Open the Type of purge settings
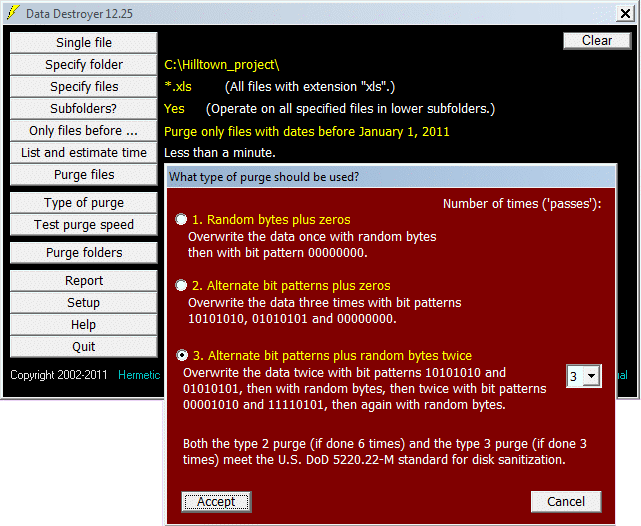 [83, 203]
